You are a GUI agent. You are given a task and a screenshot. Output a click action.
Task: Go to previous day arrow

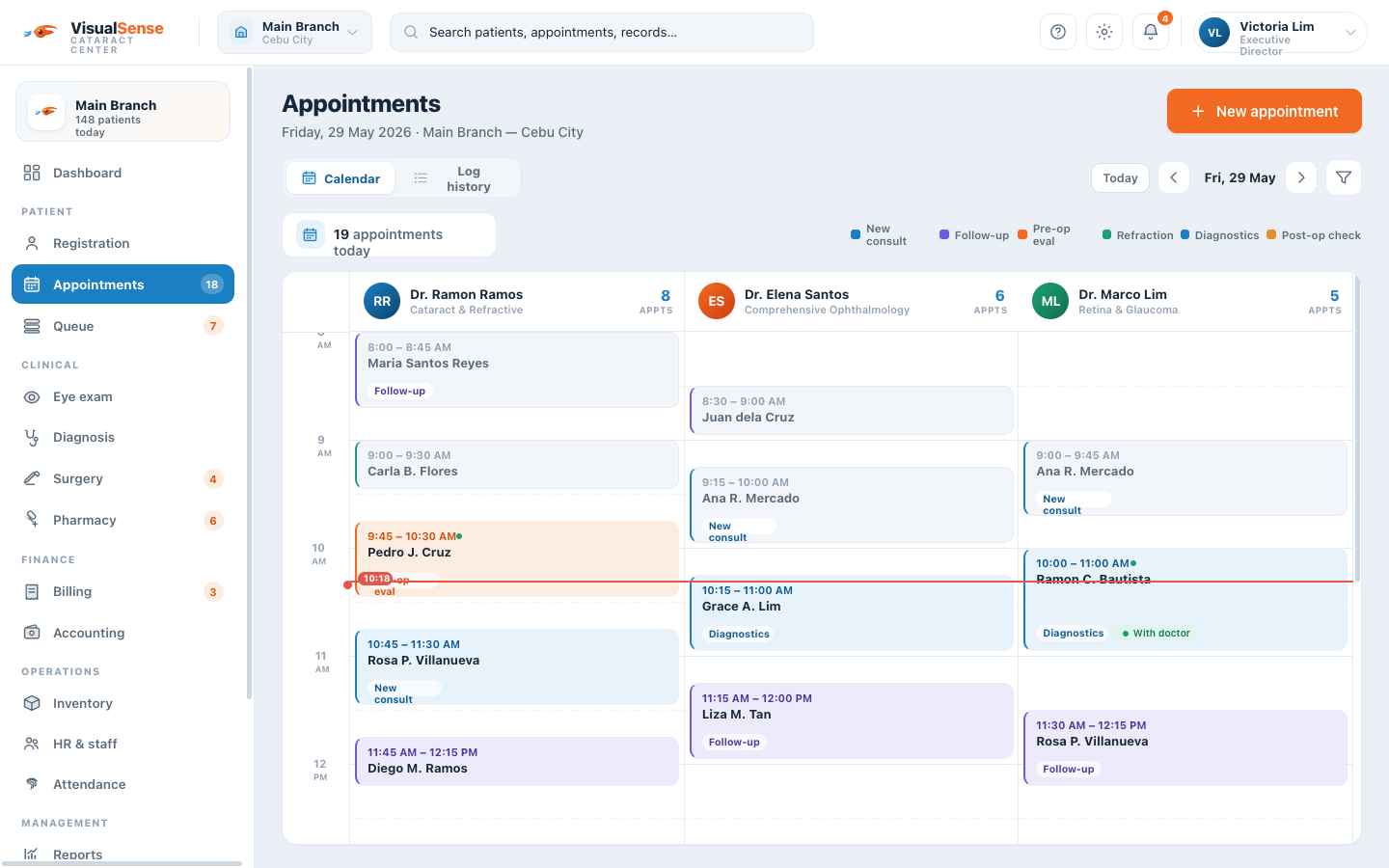click(x=1174, y=177)
